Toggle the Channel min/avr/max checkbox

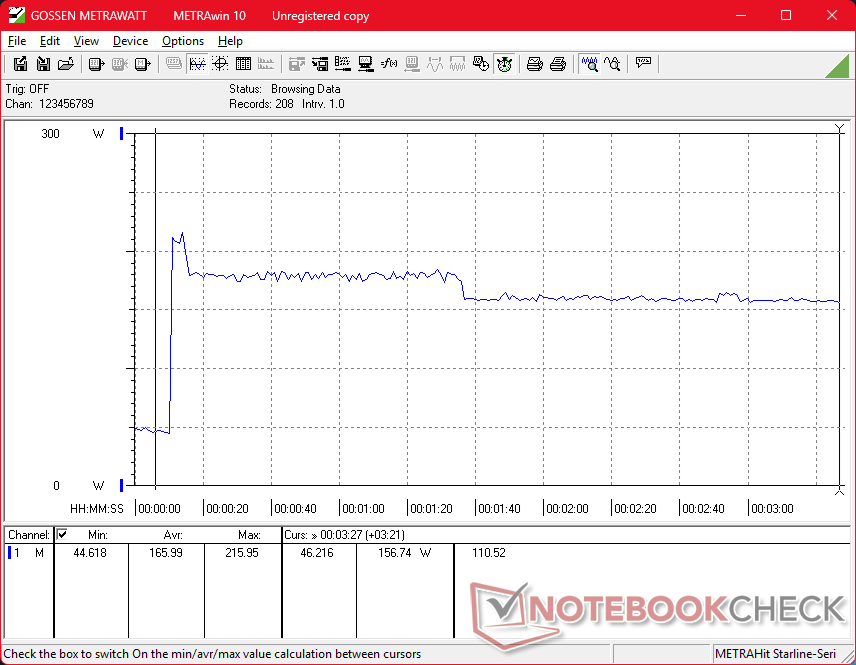[x=62, y=535]
